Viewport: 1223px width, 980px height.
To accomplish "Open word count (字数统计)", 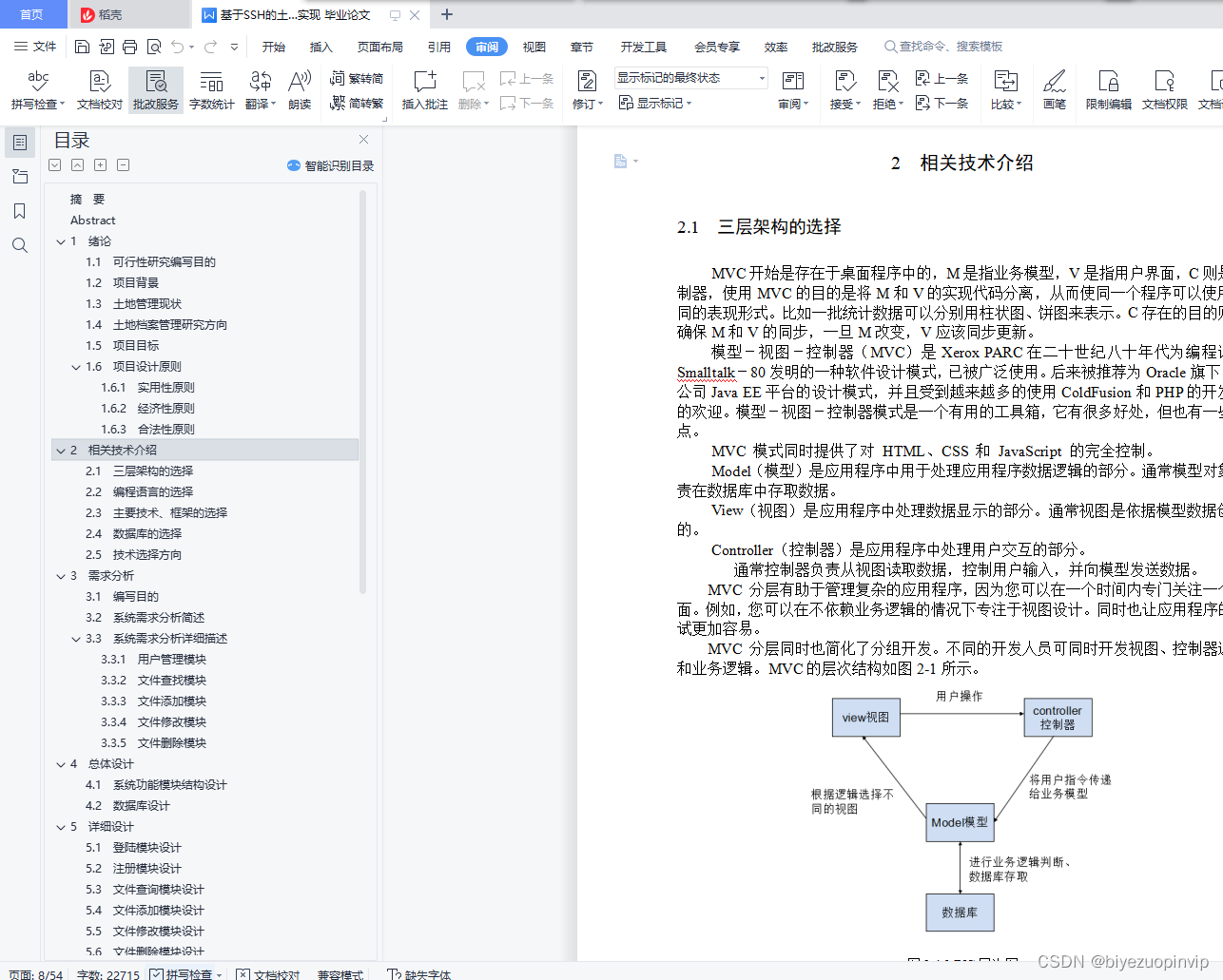I will pos(211,90).
